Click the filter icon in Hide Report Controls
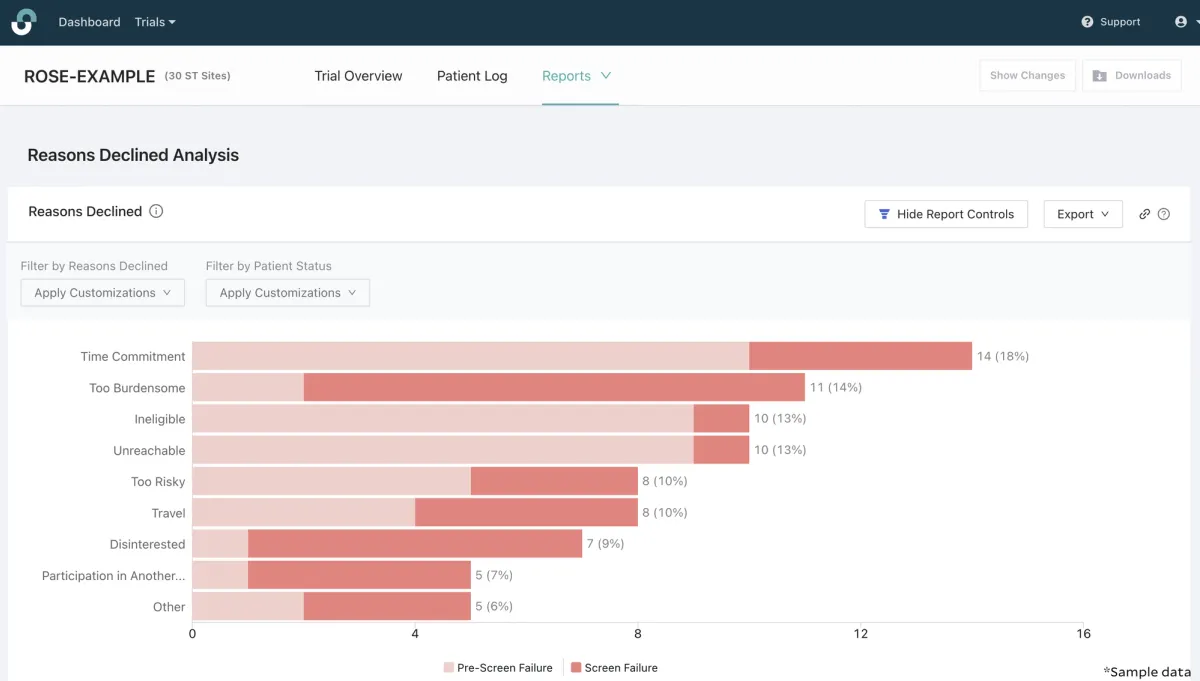This screenshot has height=681, width=1200. pyautogui.click(x=884, y=213)
